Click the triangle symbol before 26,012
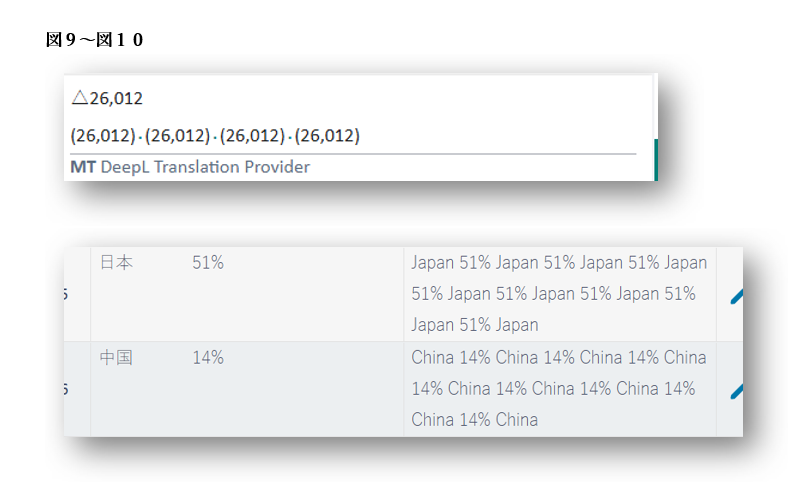The image size is (803, 485). (x=79, y=98)
